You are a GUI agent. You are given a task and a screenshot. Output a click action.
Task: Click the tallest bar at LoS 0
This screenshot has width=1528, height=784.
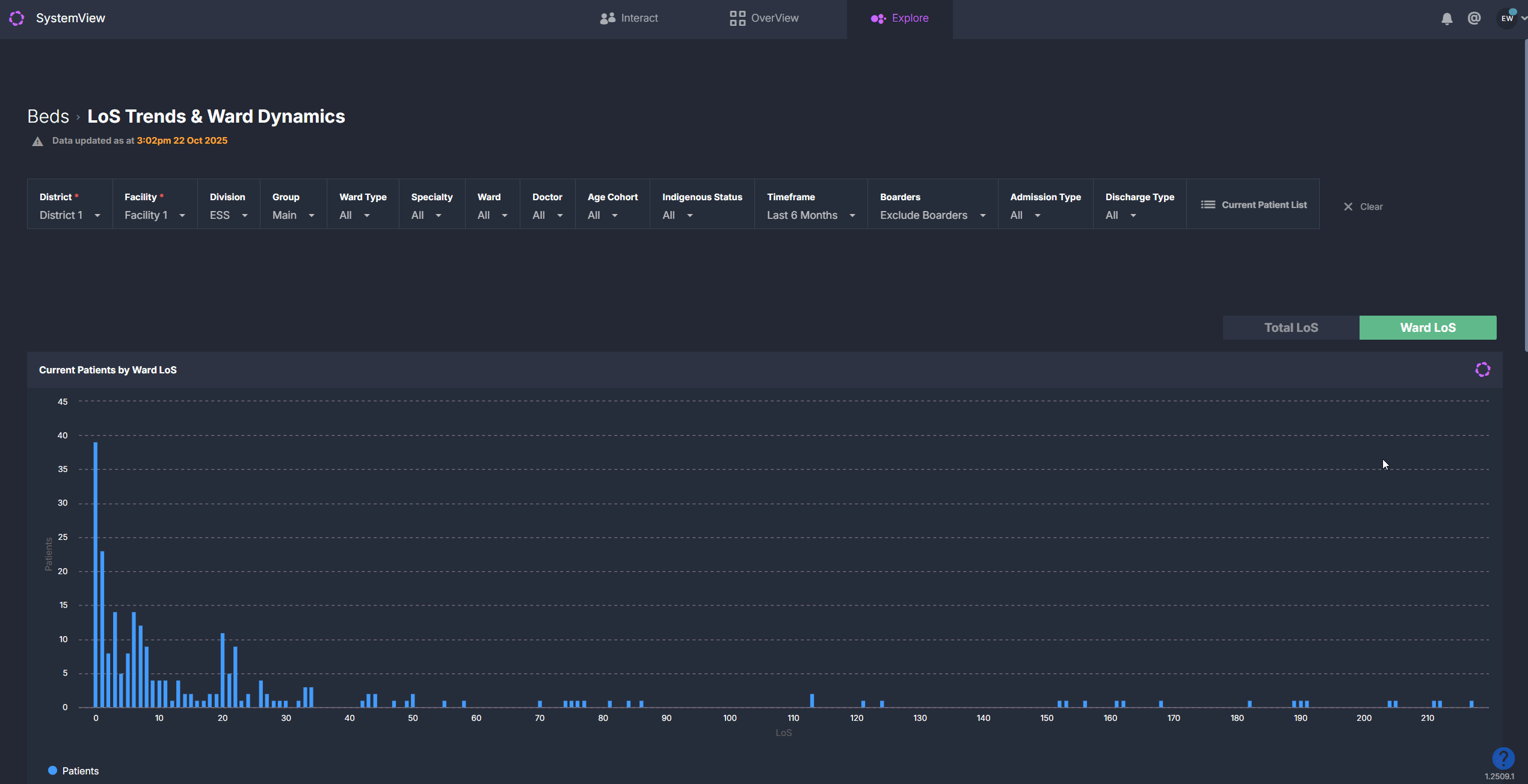(96, 574)
